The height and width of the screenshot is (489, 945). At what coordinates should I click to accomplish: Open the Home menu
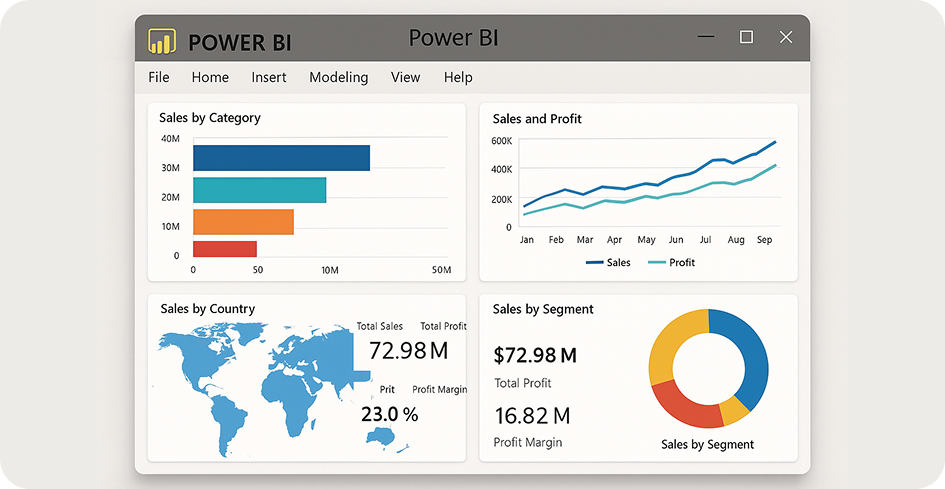point(210,77)
